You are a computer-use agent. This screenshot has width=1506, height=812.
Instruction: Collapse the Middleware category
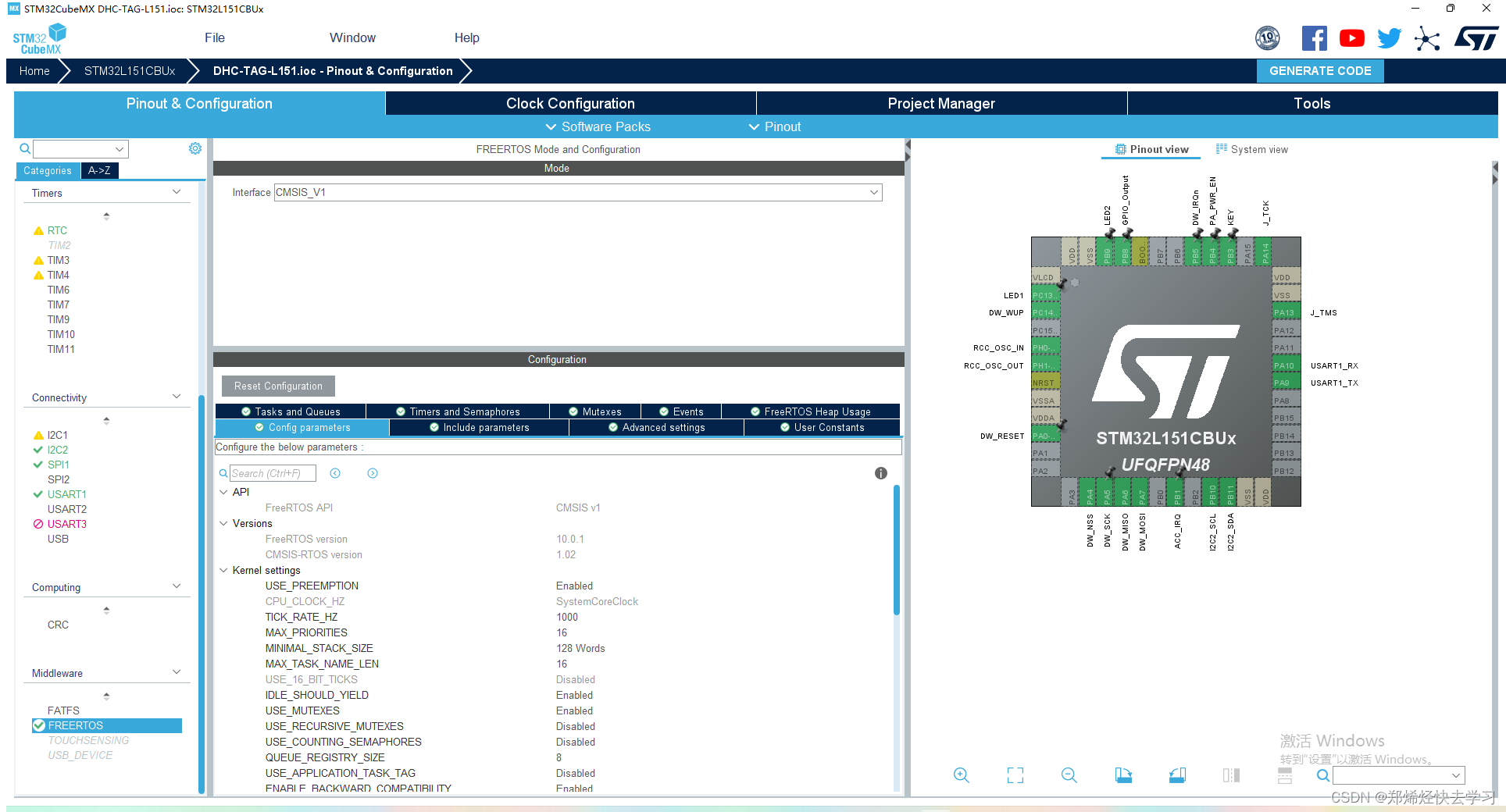tap(177, 672)
